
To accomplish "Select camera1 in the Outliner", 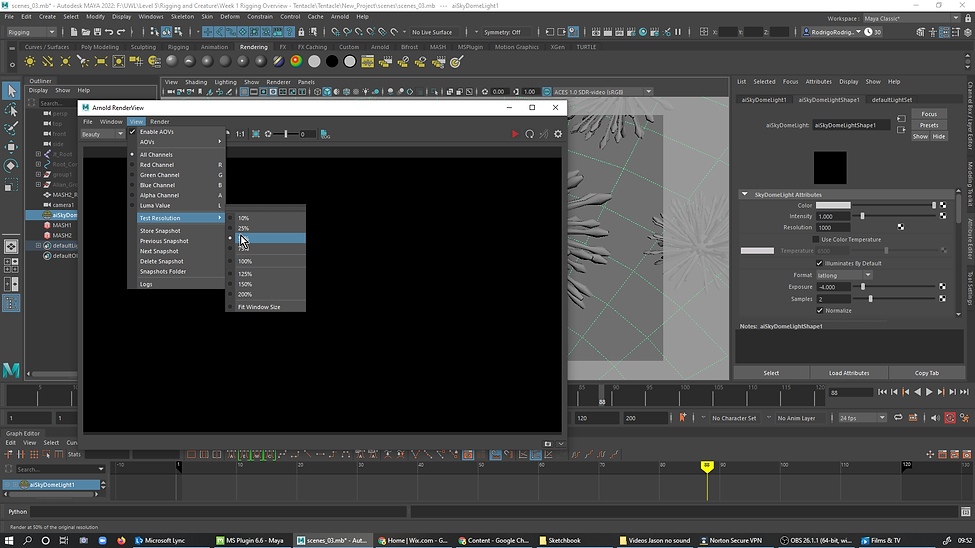I will click(x=63, y=205).
